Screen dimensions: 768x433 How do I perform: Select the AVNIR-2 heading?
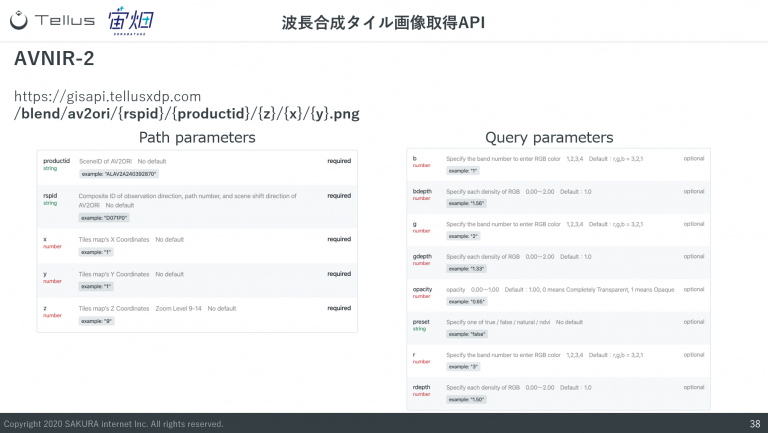[x=54, y=58]
